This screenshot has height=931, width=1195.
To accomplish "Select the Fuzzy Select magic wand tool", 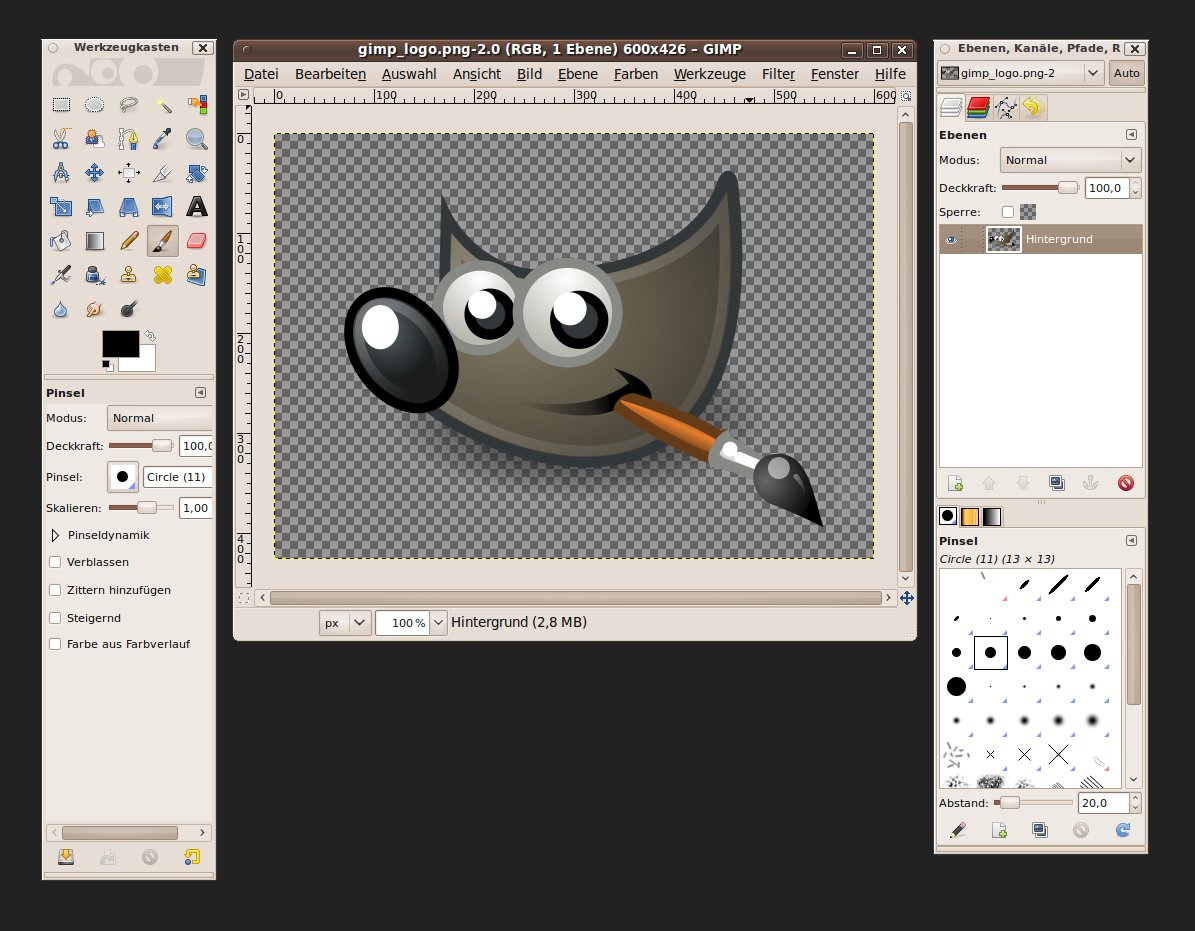I will click(x=162, y=105).
